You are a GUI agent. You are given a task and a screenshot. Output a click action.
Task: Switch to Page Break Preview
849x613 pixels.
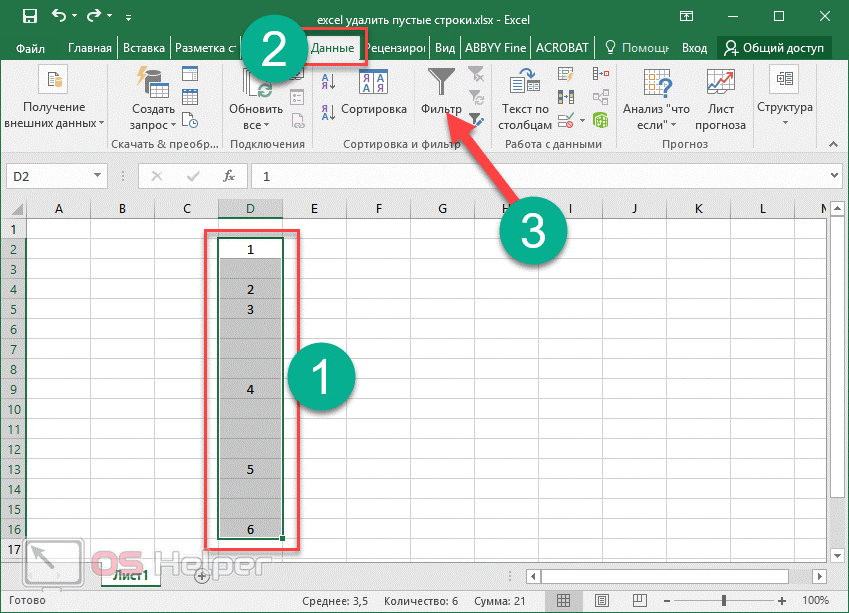639,600
